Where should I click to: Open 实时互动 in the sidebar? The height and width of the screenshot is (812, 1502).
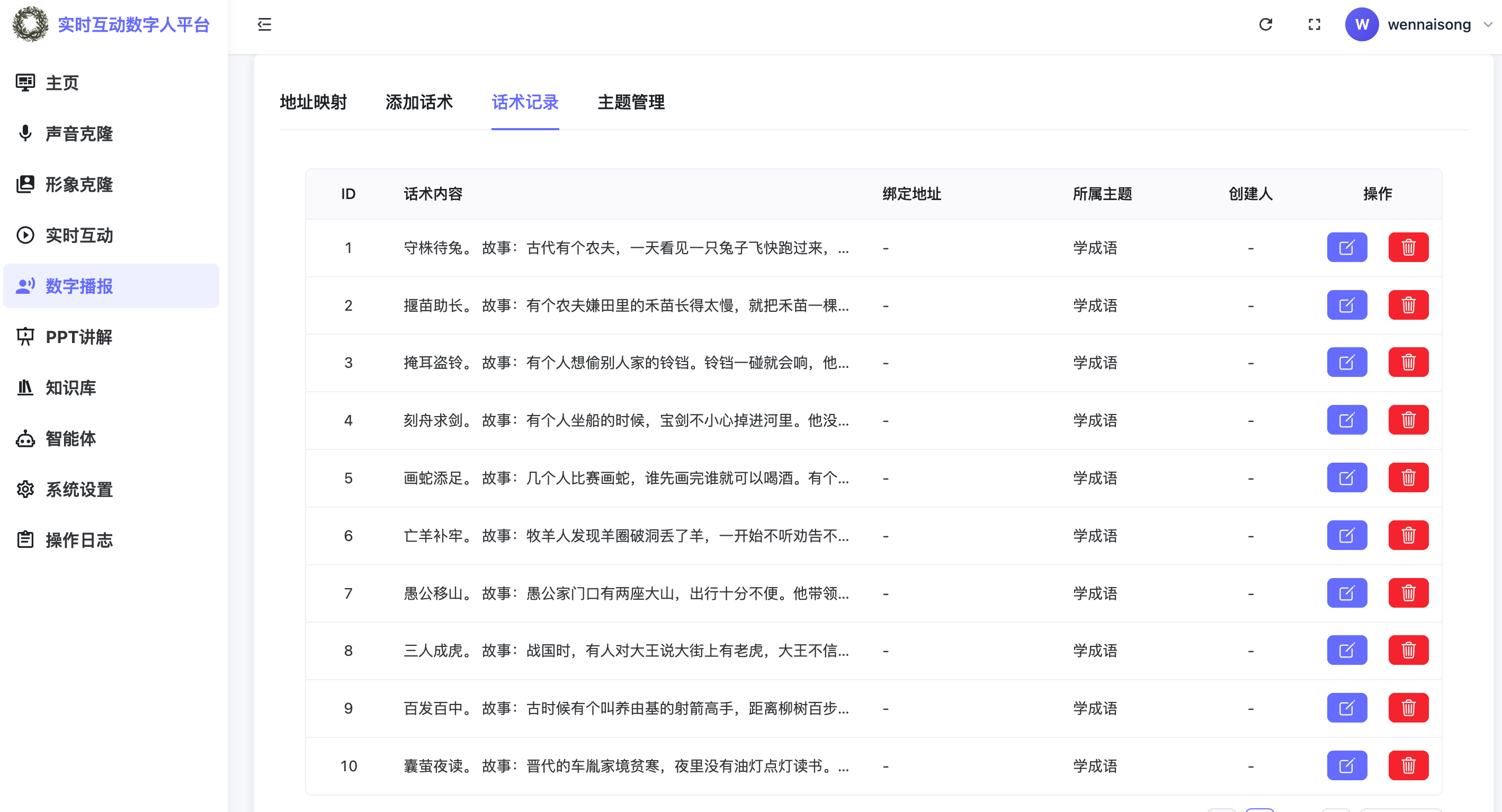pyautogui.click(x=111, y=235)
